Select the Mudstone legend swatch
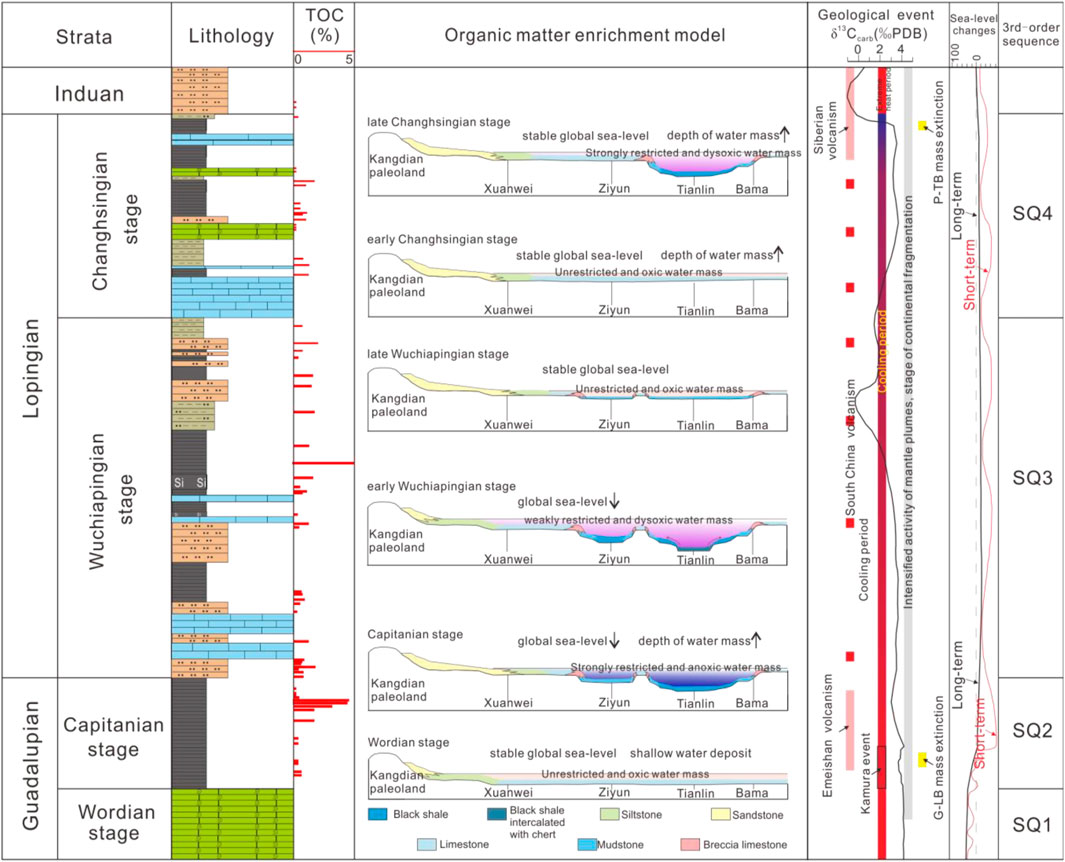Image resolution: width=1065 pixels, height=862 pixels. [x=587, y=844]
